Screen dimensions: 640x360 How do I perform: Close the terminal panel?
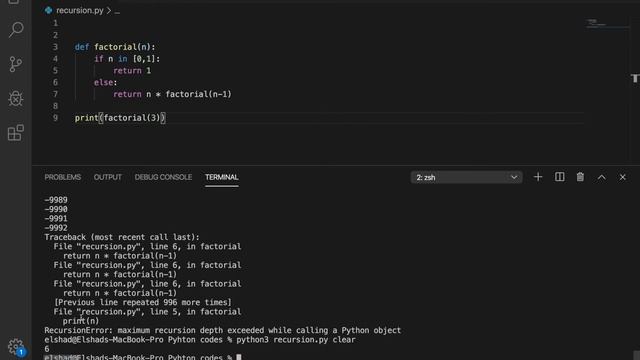(x=622, y=177)
